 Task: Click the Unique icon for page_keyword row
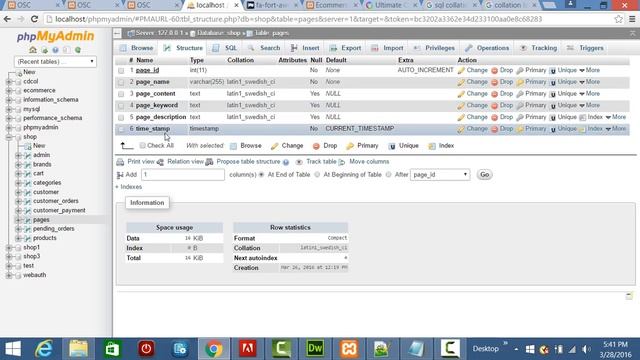pos(553,106)
